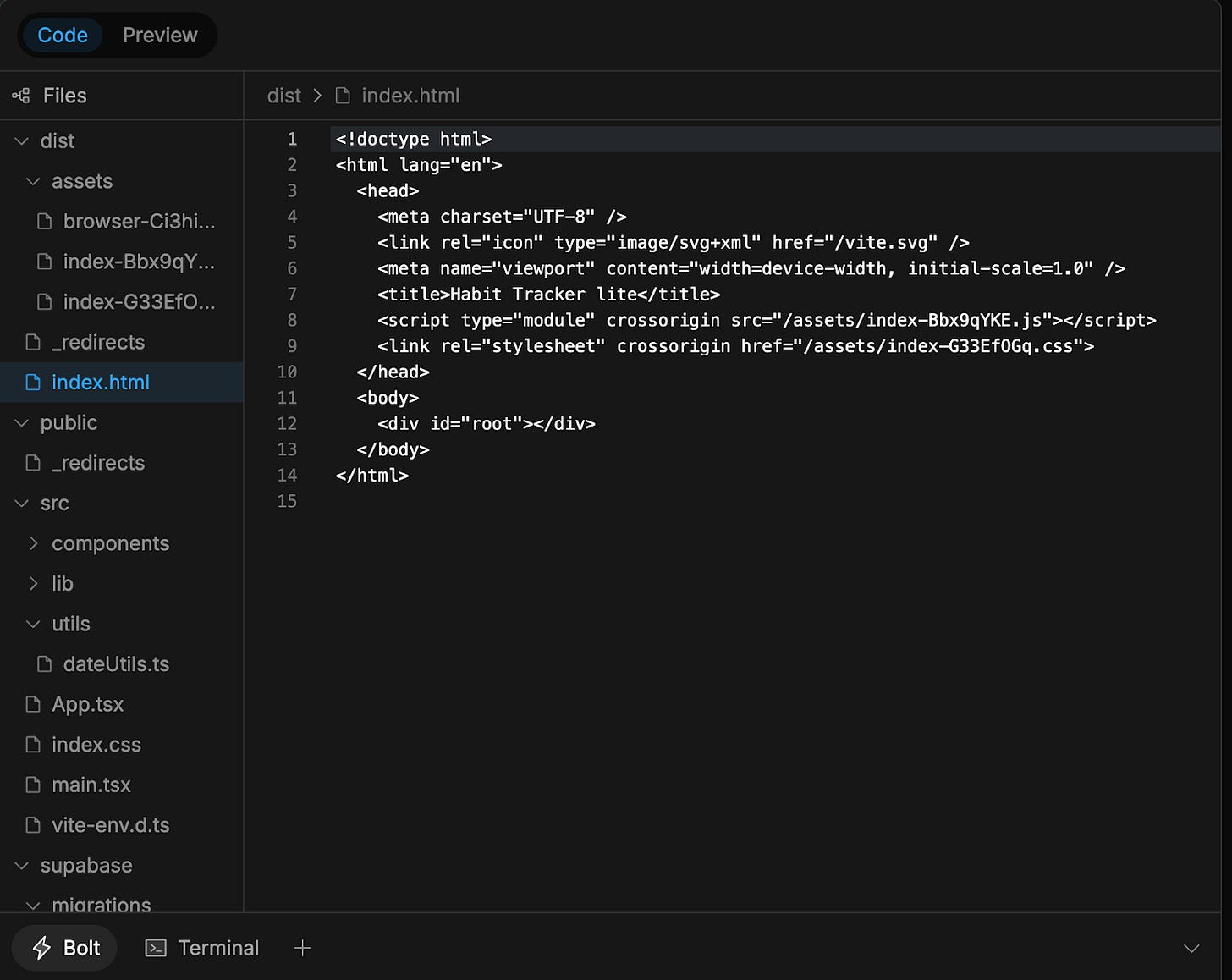
Task: Click file icon of dist _redirects
Action: coord(33,342)
